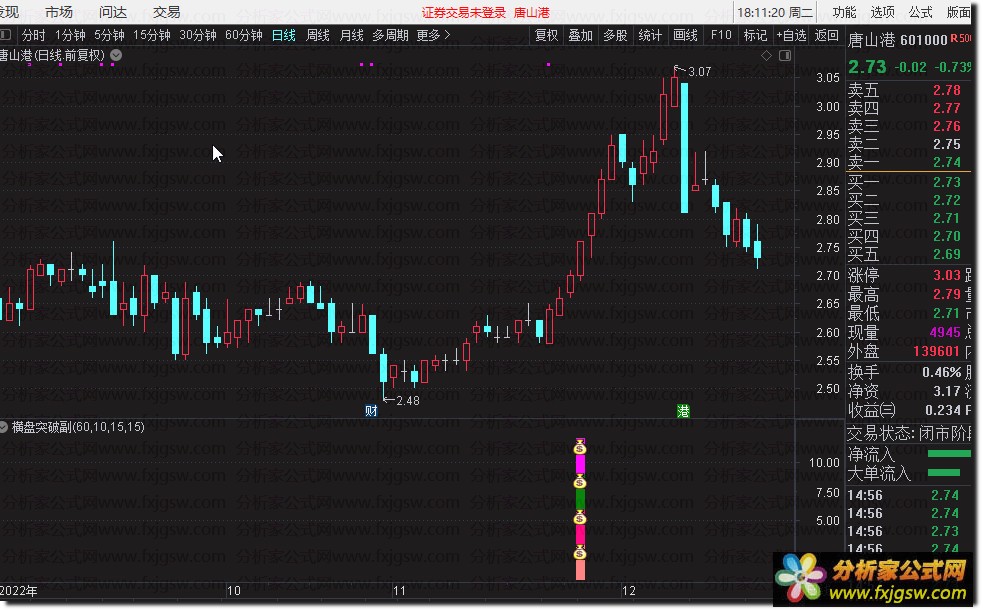Click the 卖五 2.78 ask row
The width and height of the screenshot is (983, 610).
[x=908, y=90]
